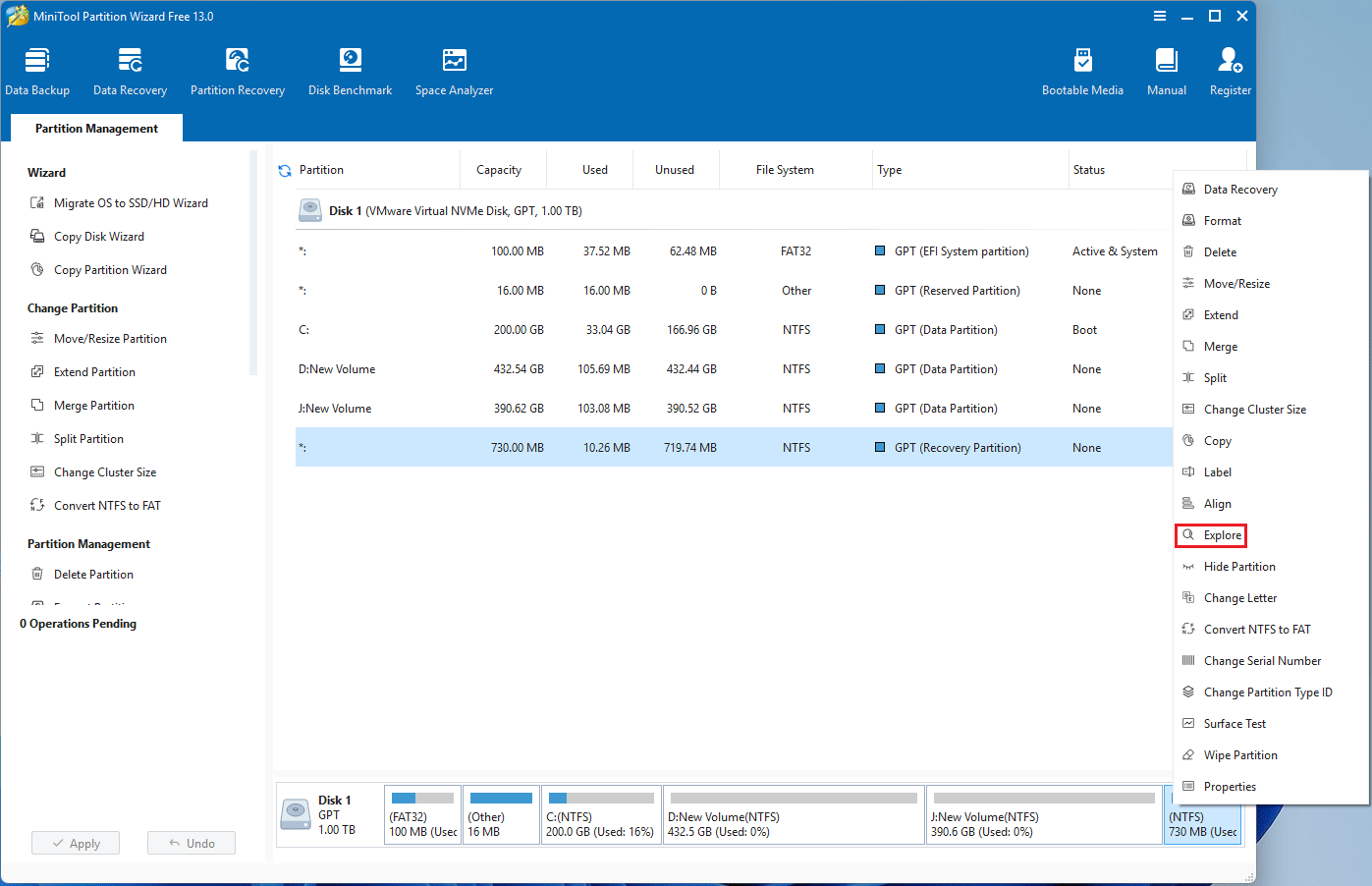Viewport: 1372px width, 886px height.
Task: Select Hide Partition from the context menu
Action: click(x=1235, y=566)
